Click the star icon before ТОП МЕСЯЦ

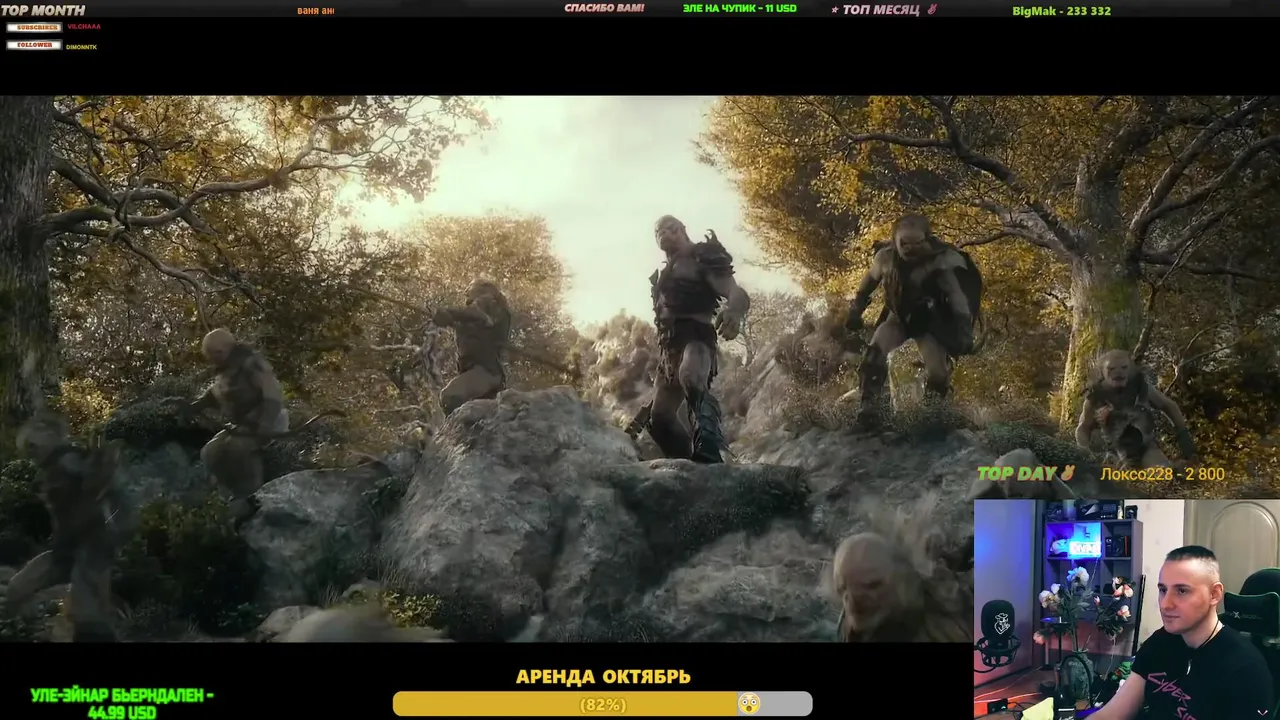click(x=835, y=10)
